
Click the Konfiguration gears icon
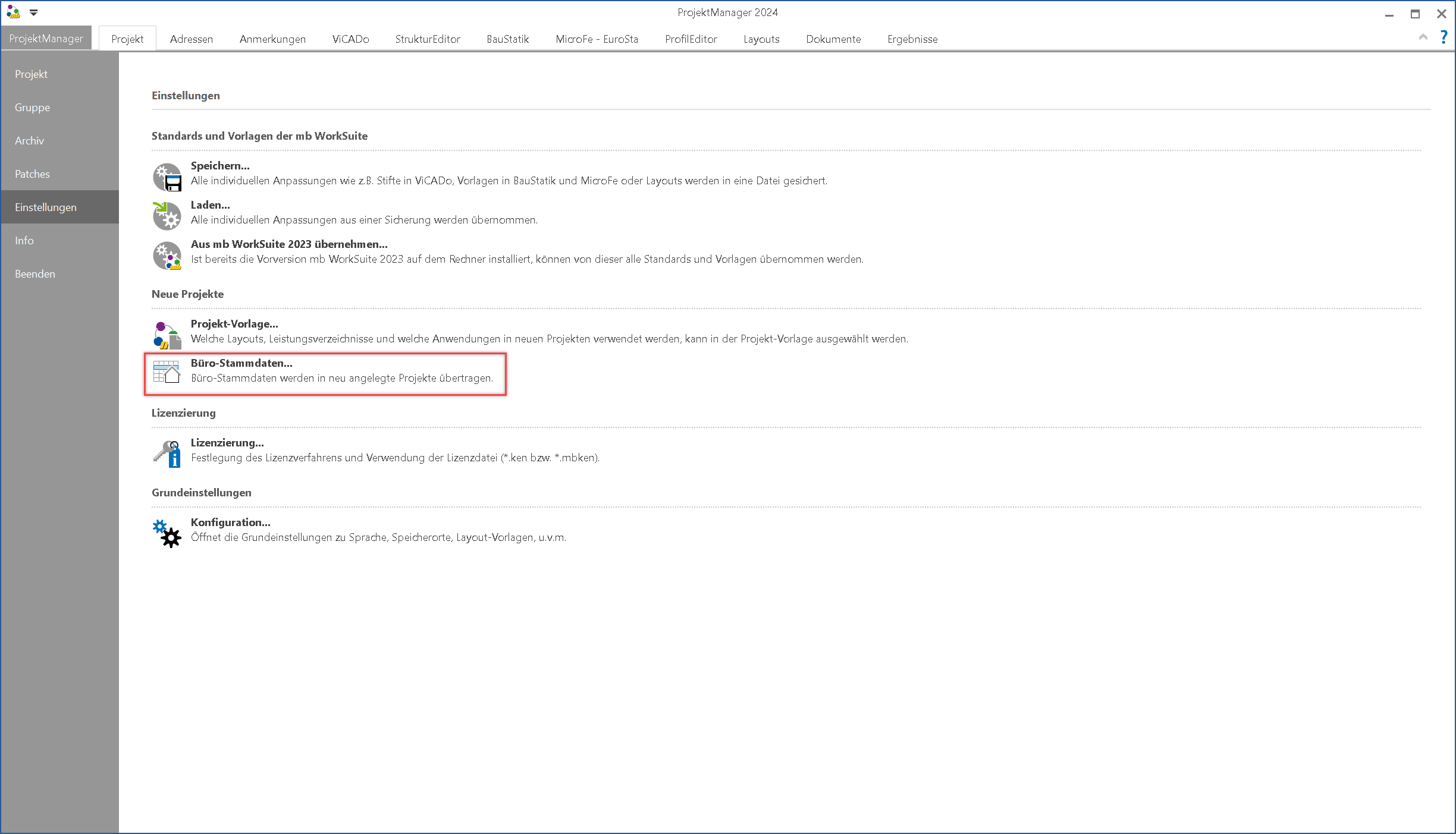click(x=167, y=533)
